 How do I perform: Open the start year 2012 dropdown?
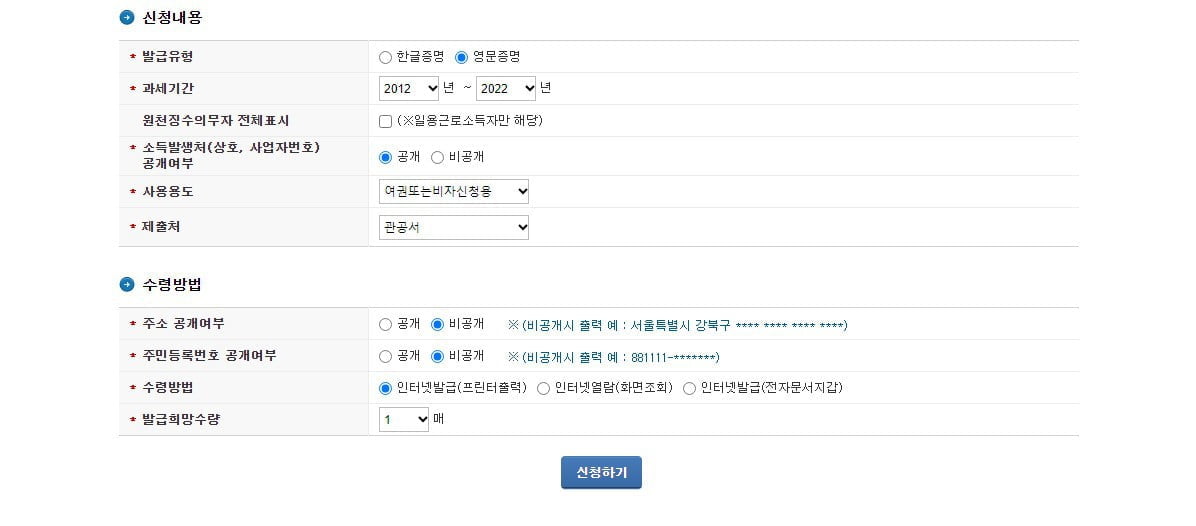pos(409,88)
